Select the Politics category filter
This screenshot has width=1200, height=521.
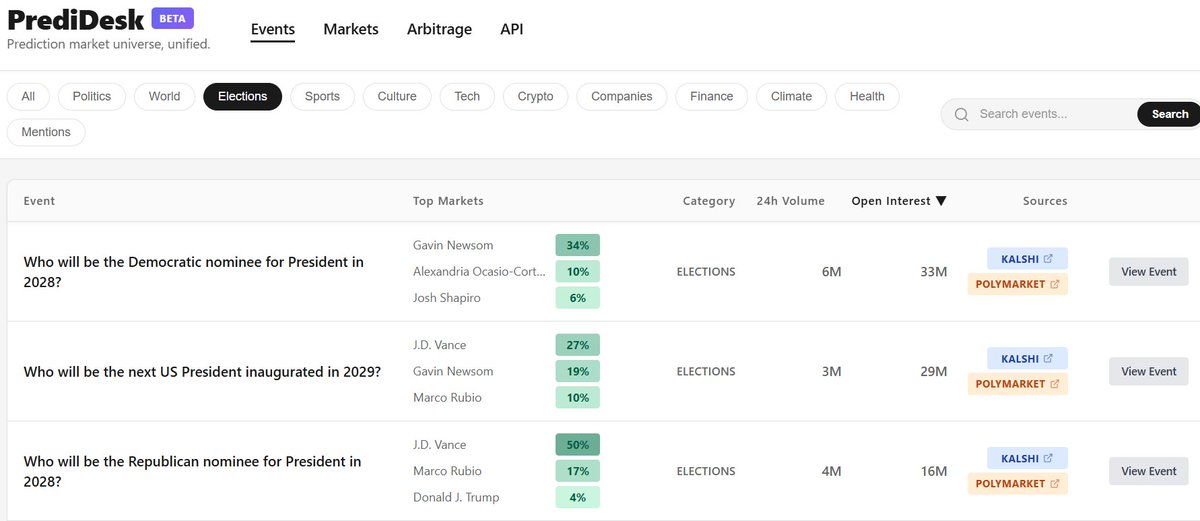[x=92, y=96]
